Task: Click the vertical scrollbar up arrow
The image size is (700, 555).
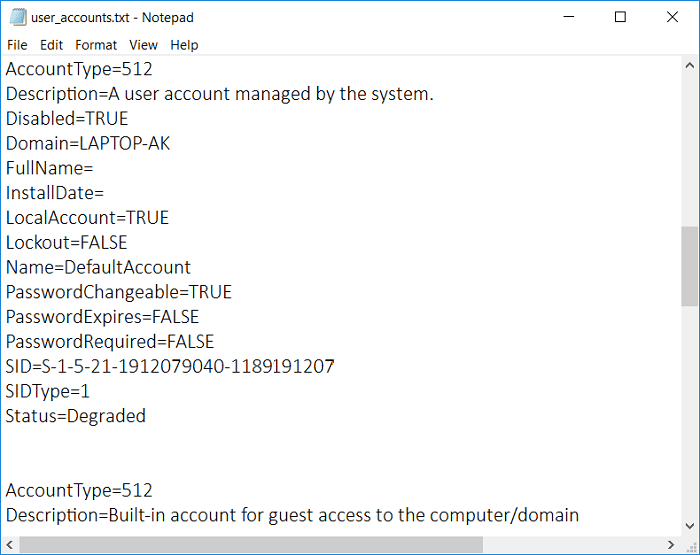Action: [690, 65]
